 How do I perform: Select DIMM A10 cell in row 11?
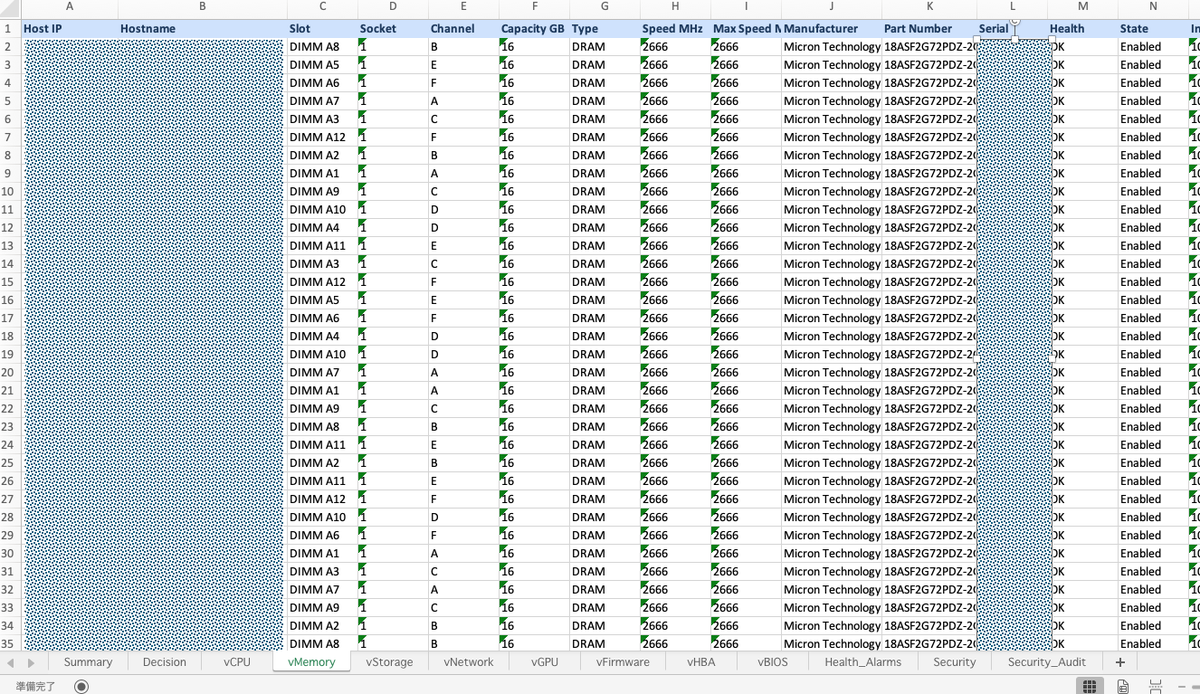(322, 209)
